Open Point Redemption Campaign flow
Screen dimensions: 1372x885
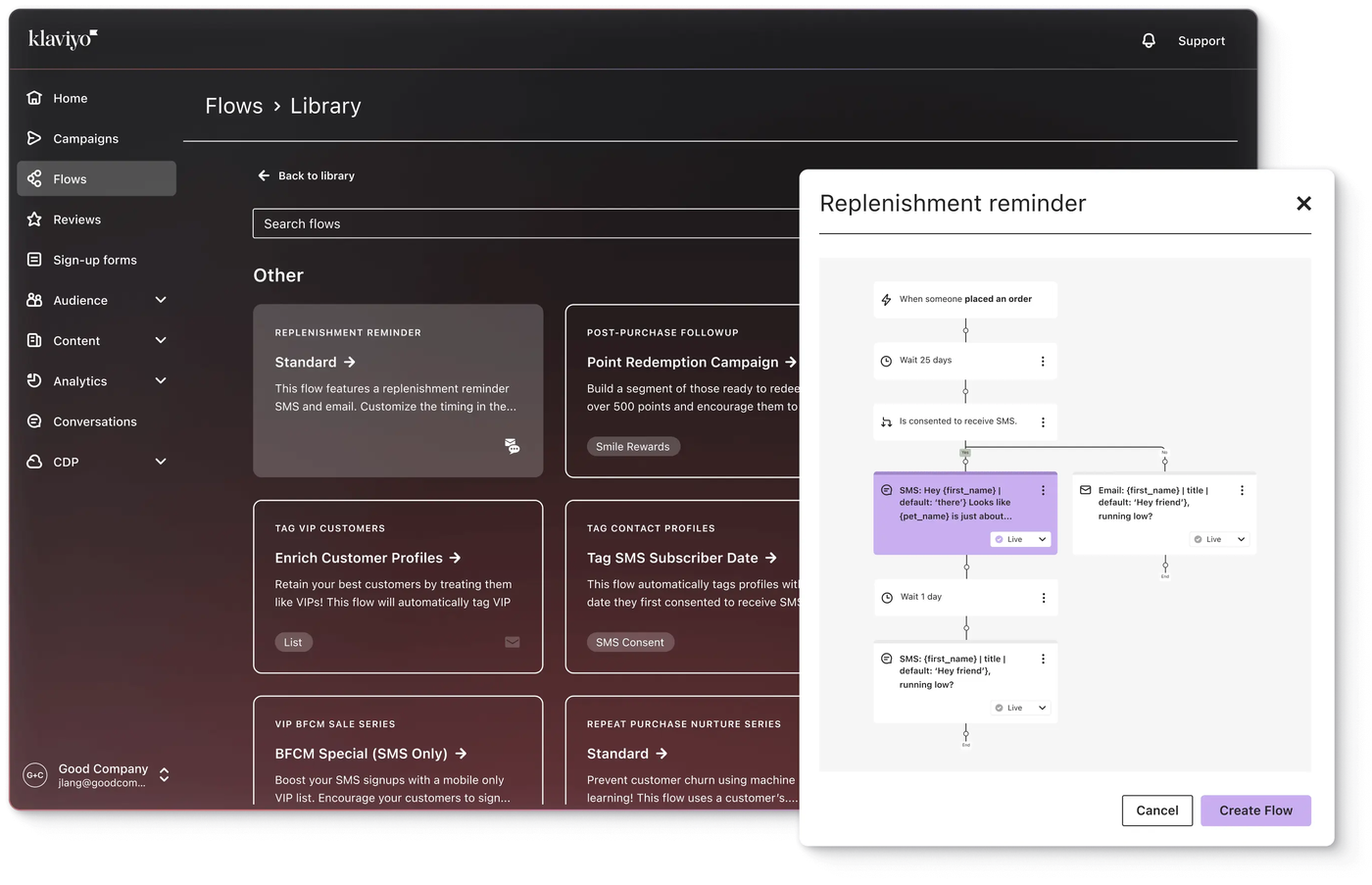click(x=692, y=363)
